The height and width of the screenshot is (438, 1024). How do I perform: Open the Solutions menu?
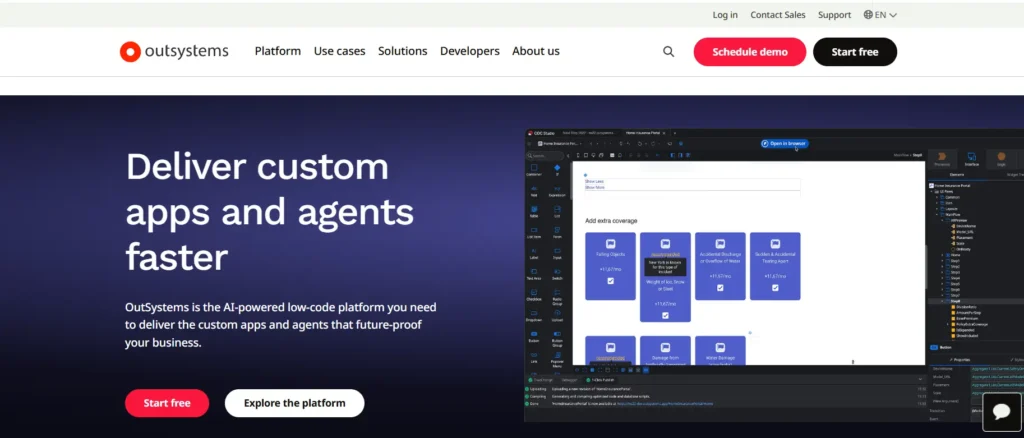coord(402,51)
